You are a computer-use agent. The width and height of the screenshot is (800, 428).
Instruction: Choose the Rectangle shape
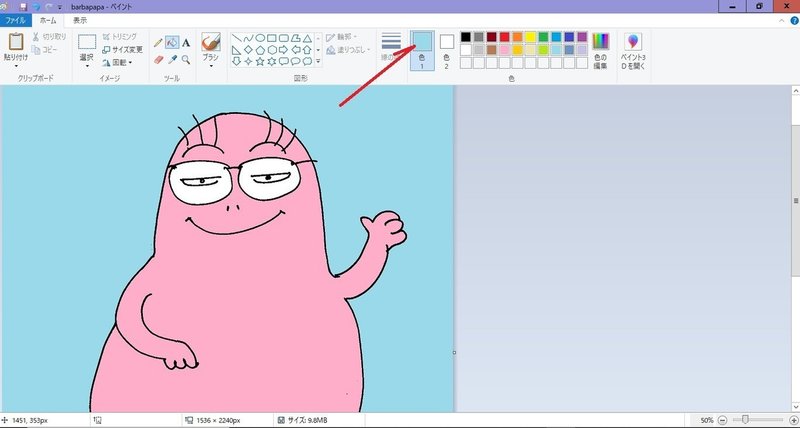click(272, 38)
